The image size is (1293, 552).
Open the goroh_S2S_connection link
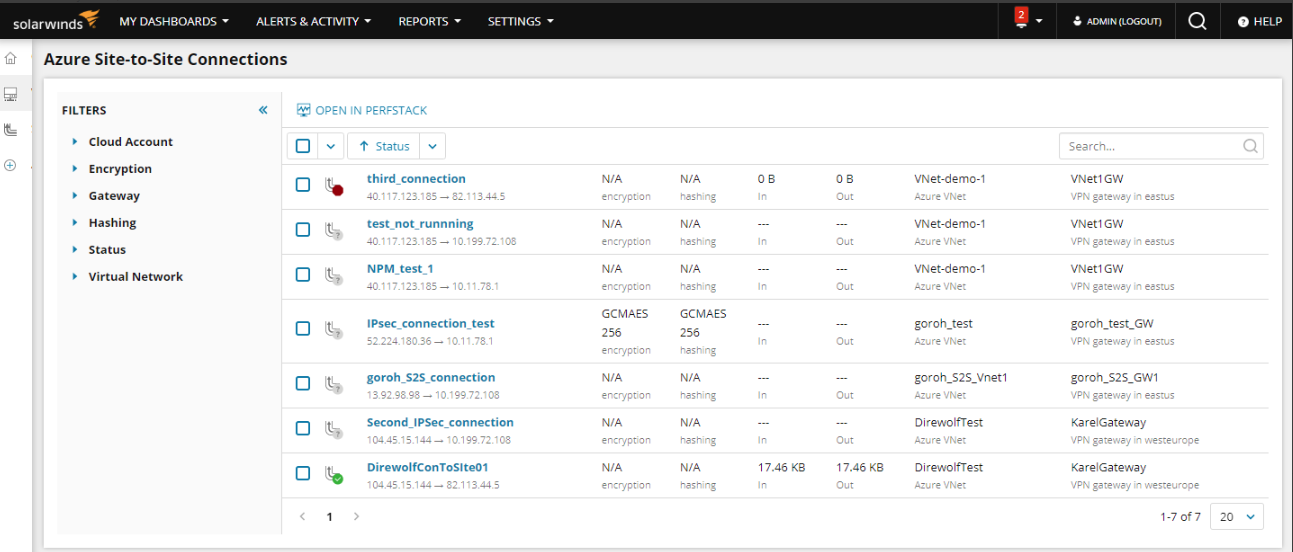pyautogui.click(x=431, y=378)
